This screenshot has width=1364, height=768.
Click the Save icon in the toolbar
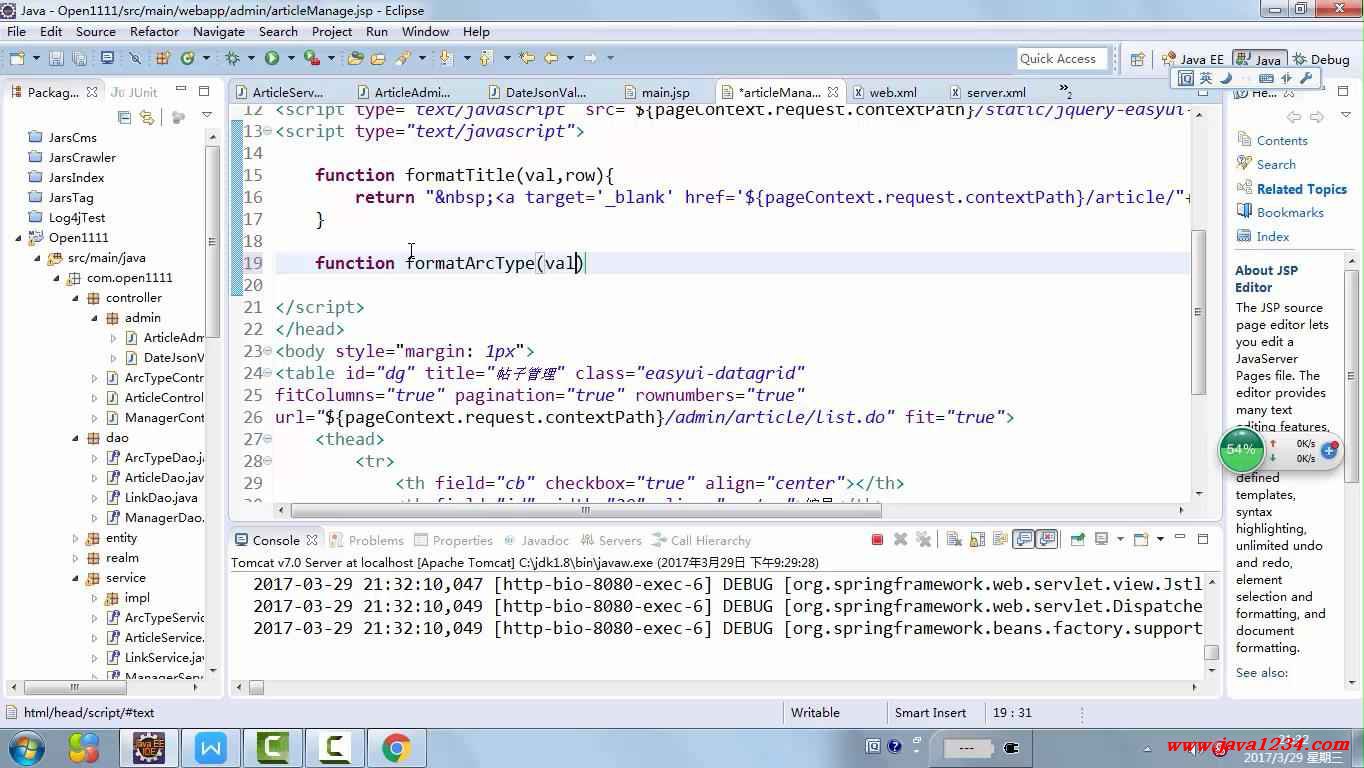click(x=56, y=59)
